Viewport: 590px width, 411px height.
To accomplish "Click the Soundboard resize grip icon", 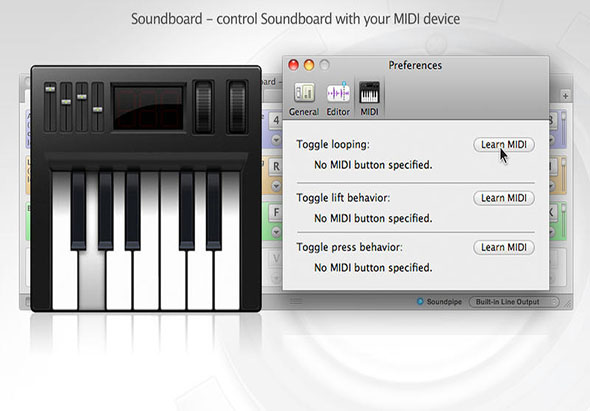I will (x=567, y=304).
